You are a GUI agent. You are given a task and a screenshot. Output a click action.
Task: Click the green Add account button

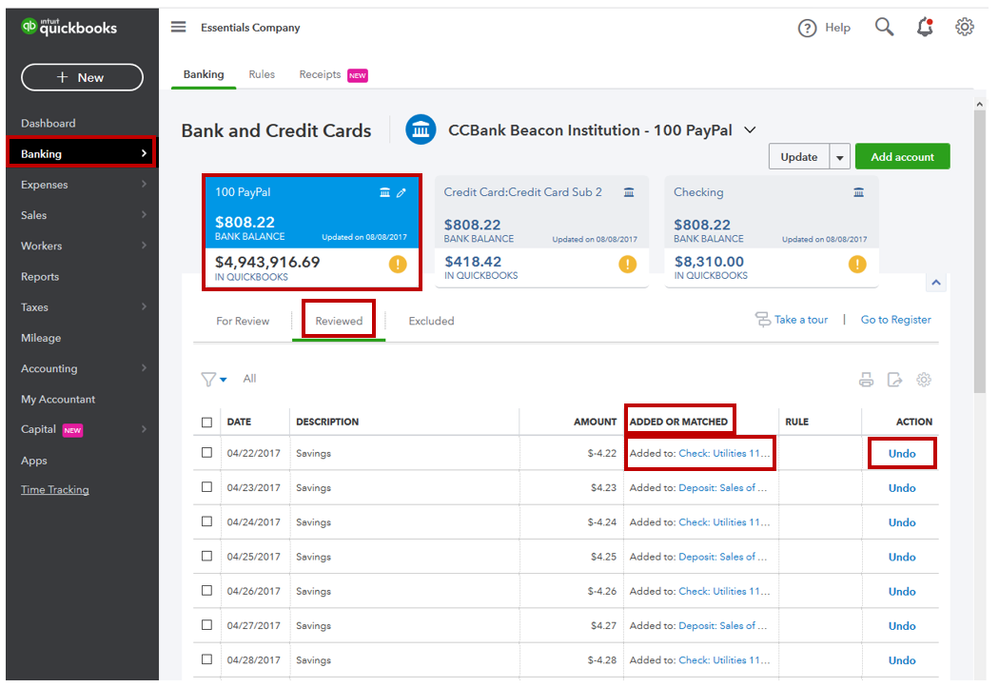[x=902, y=157]
